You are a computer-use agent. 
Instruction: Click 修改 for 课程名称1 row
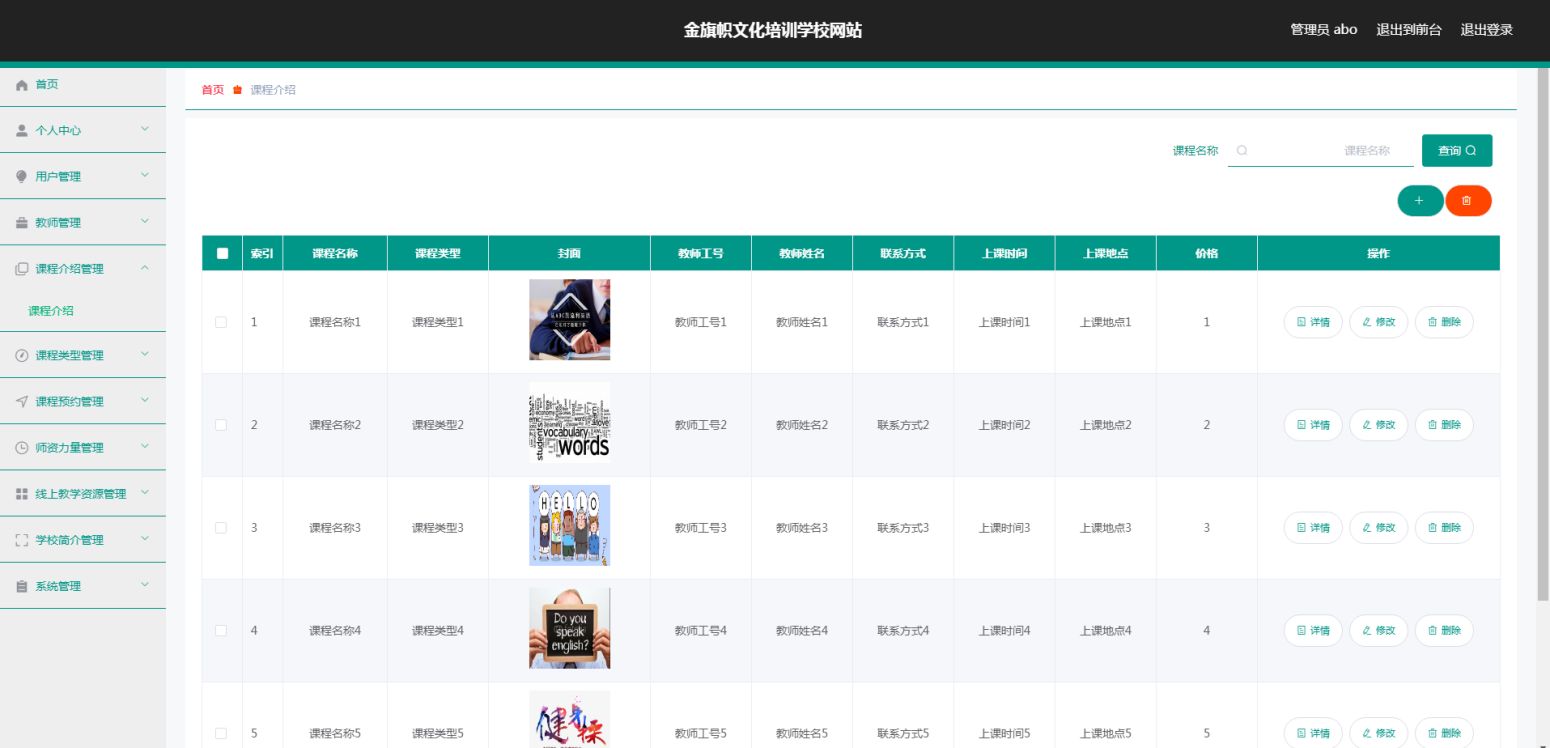click(1378, 322)
